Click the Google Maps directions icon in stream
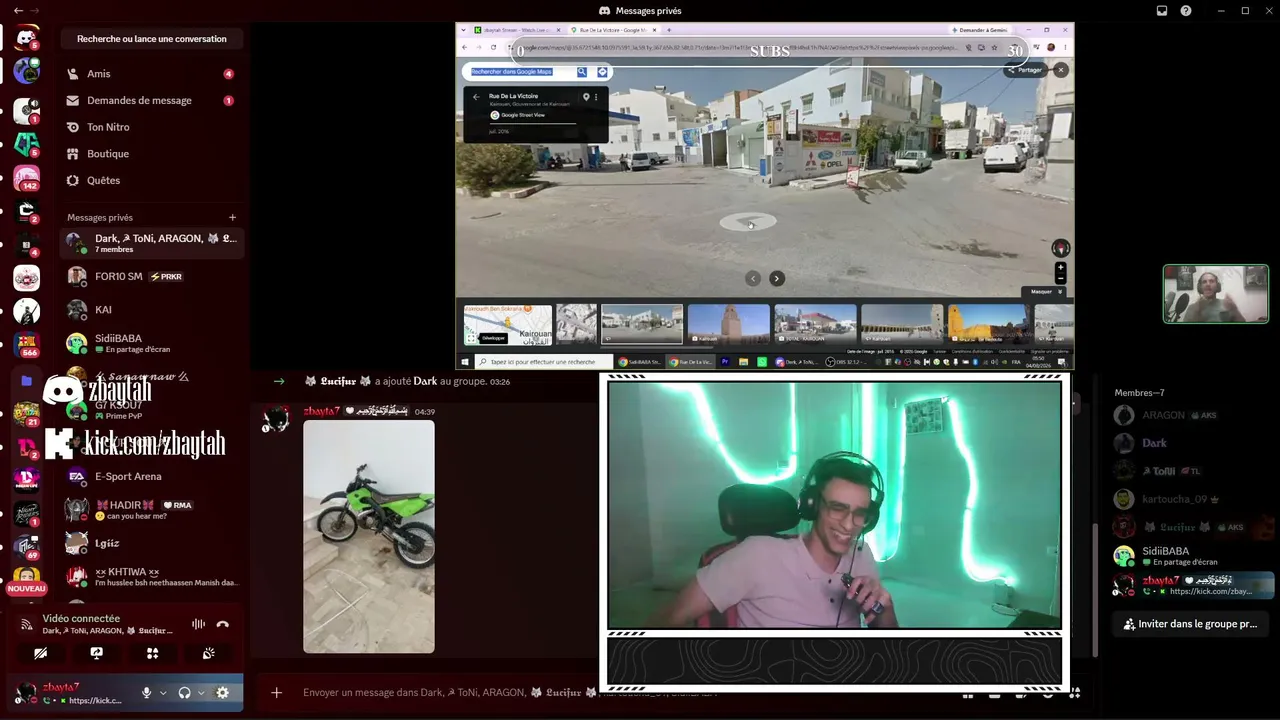This screenshot has height=720, width=1280. (602, 72)
